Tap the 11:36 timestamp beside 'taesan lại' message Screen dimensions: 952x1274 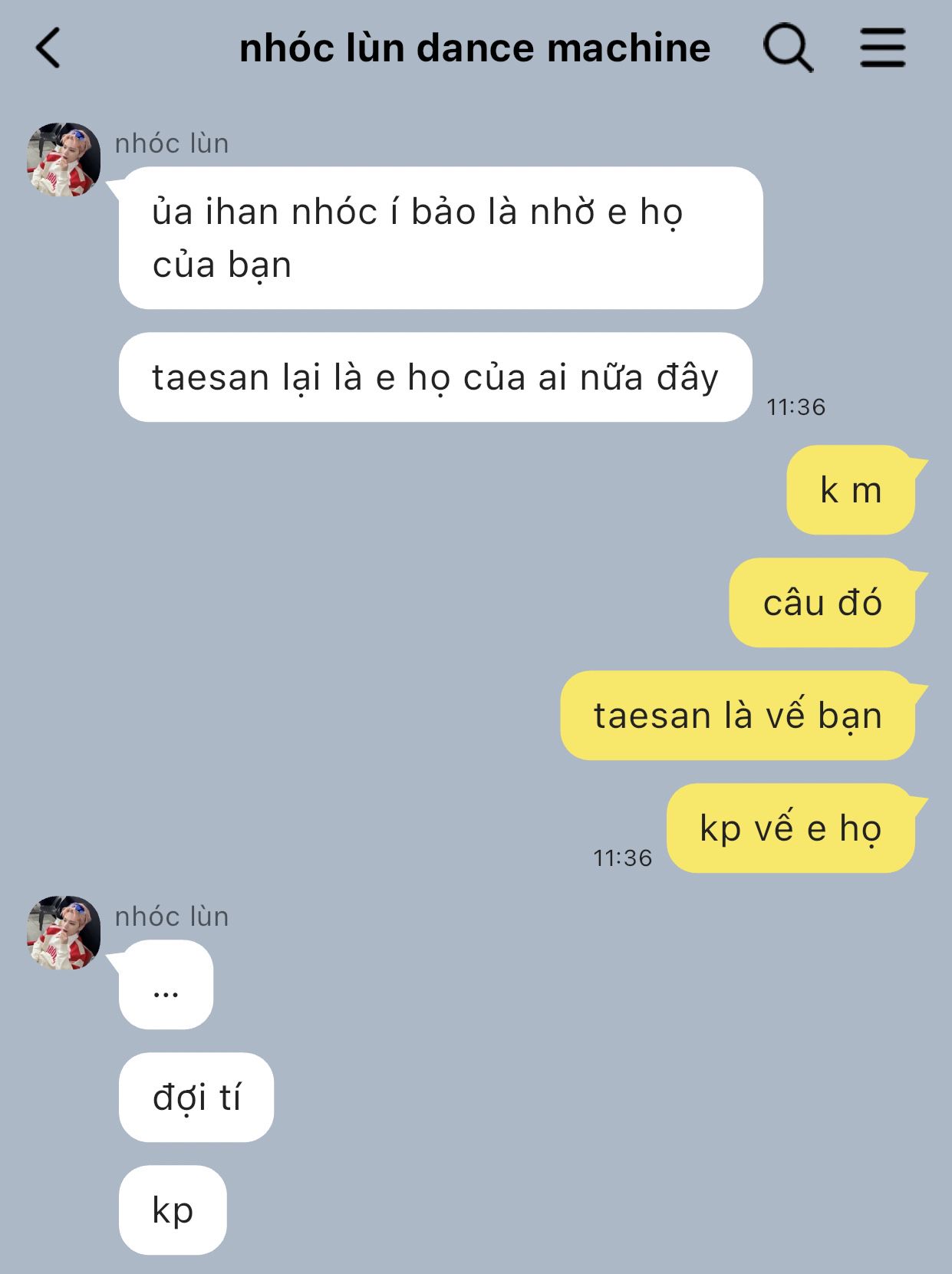pyautogui.click(x=796, y=407)
